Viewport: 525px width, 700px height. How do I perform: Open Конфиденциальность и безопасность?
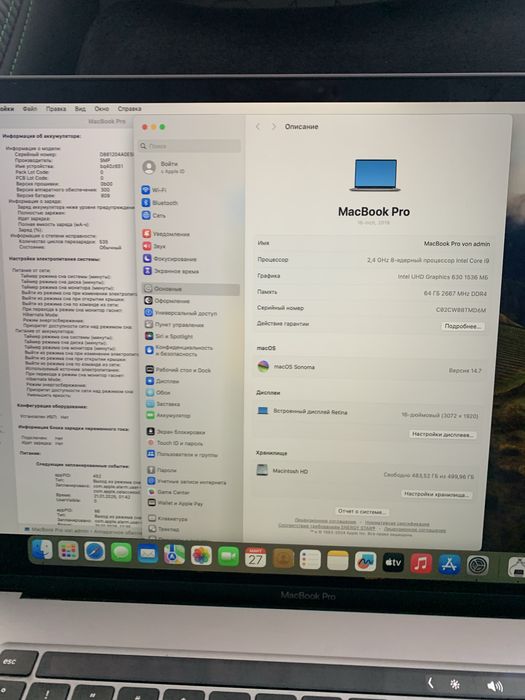pyautogui.click(x=179, y=350)
